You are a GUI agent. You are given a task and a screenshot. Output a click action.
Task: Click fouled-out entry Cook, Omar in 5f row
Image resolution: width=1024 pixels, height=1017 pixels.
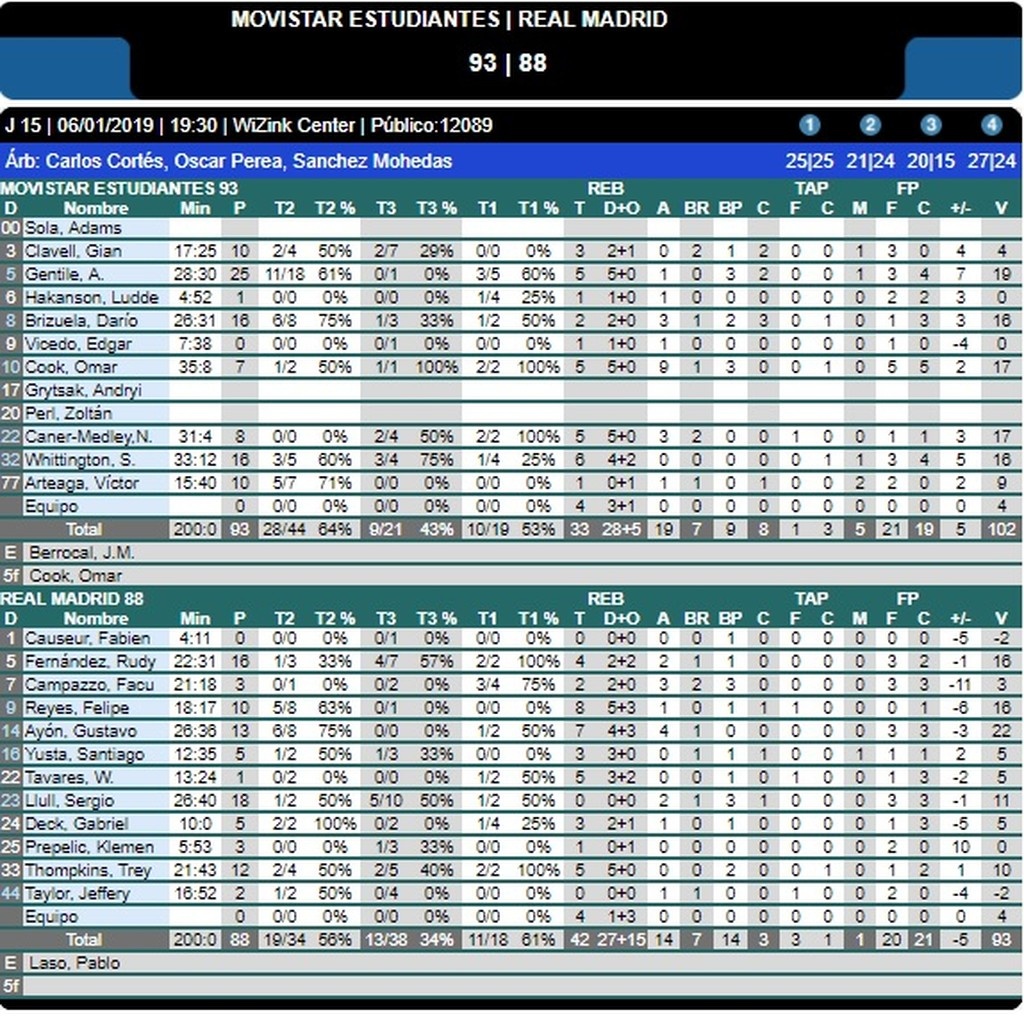[76, 576]
